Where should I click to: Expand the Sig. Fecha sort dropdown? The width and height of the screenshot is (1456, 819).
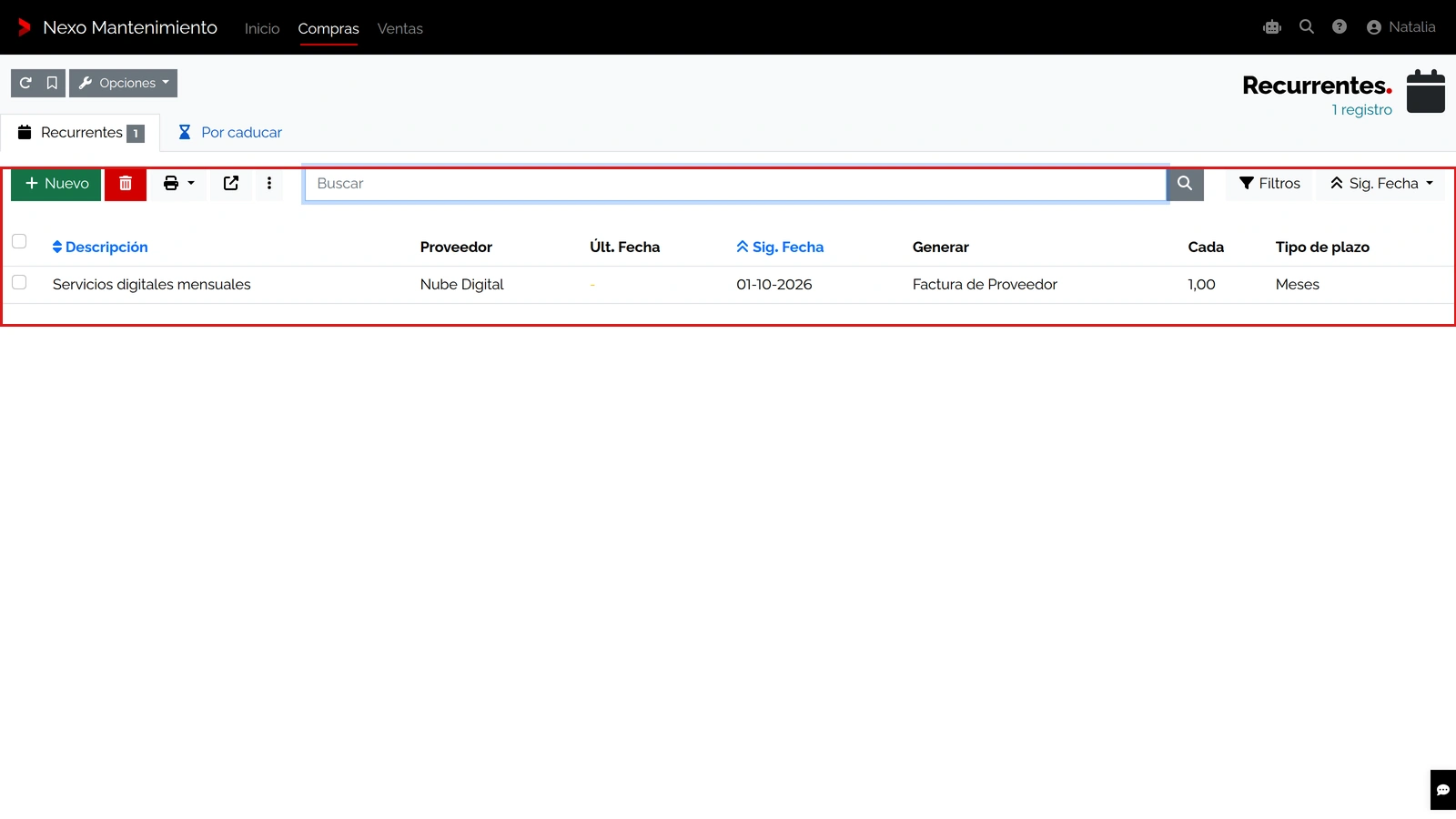[1380, 184]
